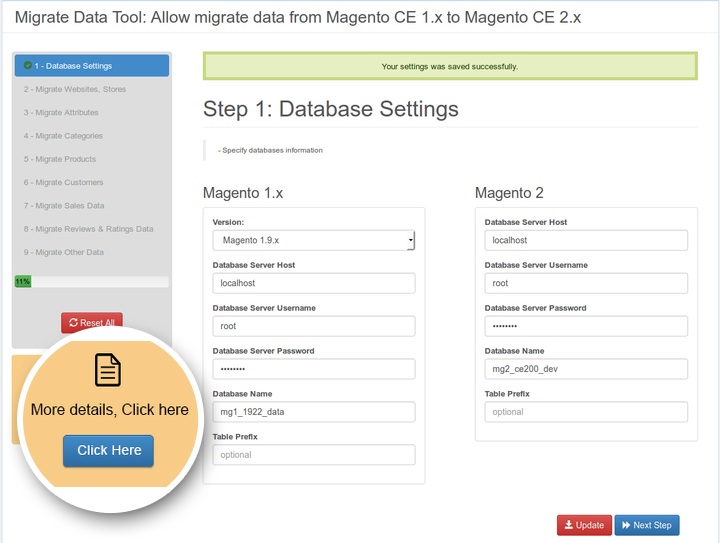Click the 'Magento 2' section heading
720x543 pixels.
[509, 193]
